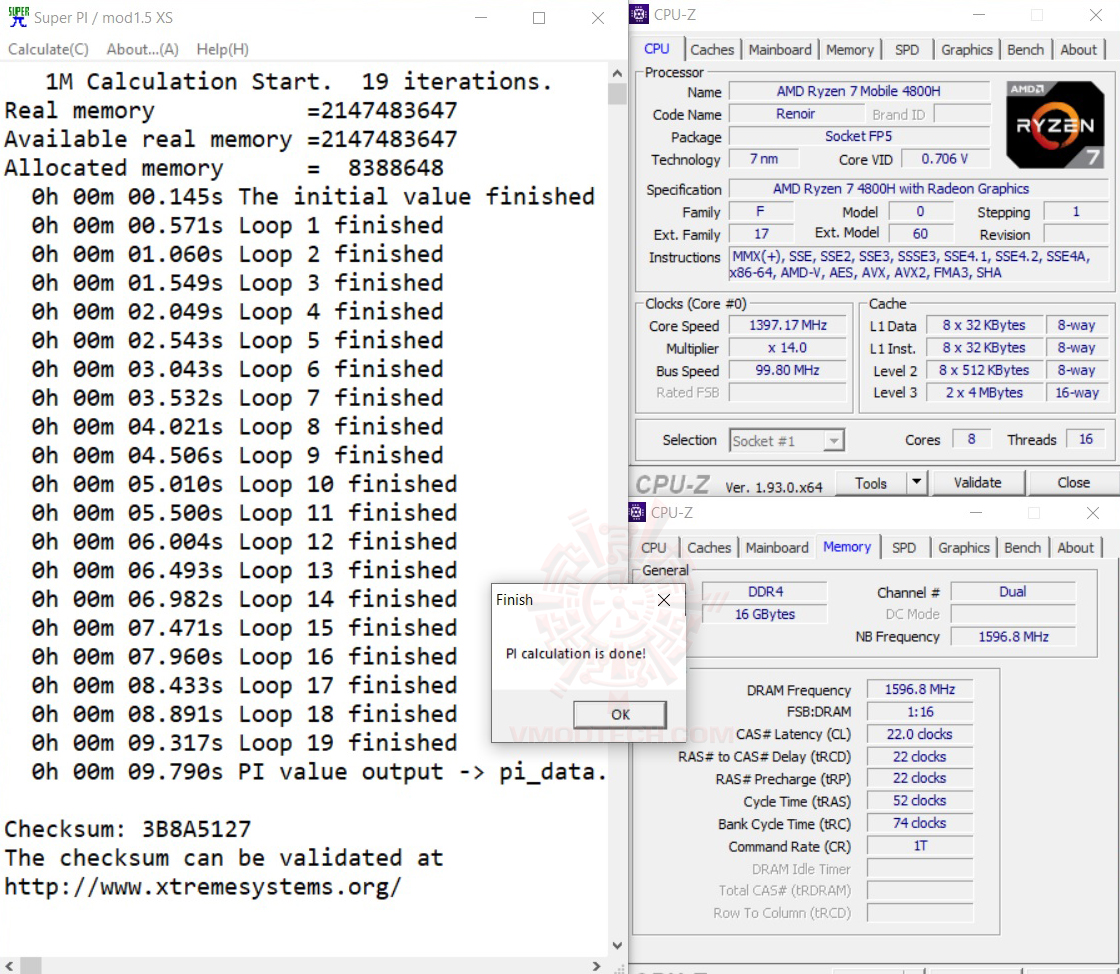Open Mainboard tab in lower CPU-Z window
The width and height of the screenshot is (1120, 974).
click(777, 548)
